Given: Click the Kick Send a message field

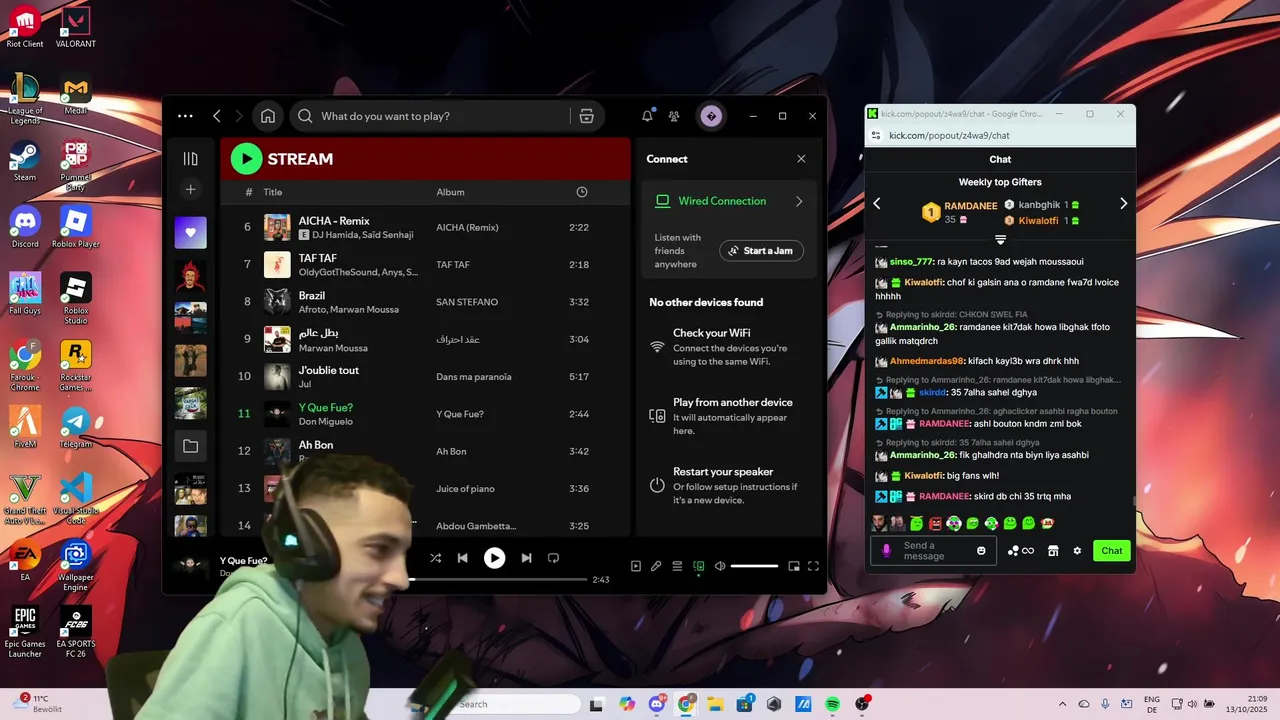Looking at the screenshot, I should tap(934, 551).
